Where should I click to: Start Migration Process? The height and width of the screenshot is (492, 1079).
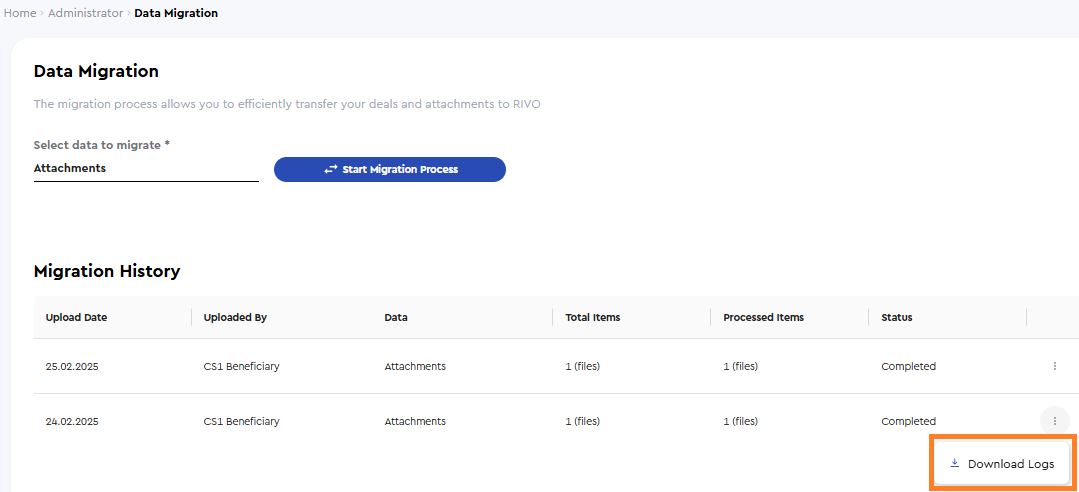click(389, 169)
